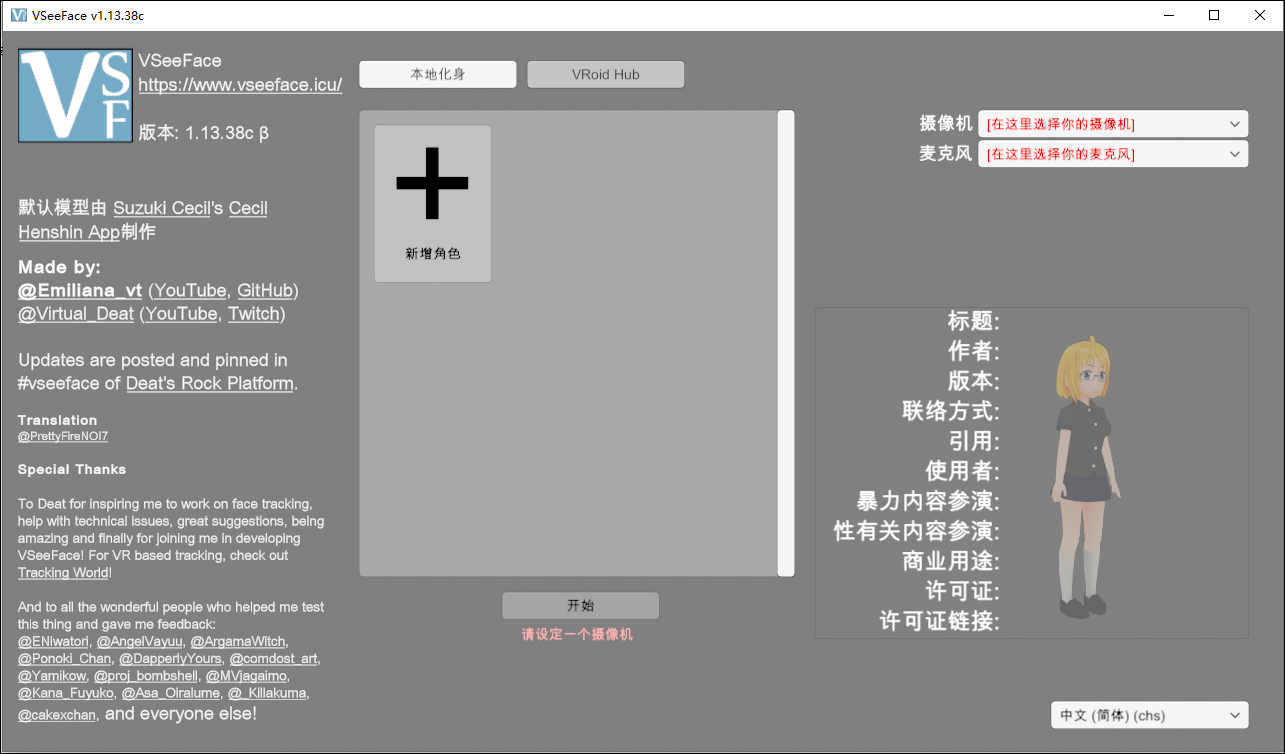Click the 开始 start button
The width and height of the screenshot is (1285, 754).
point(580,606)
